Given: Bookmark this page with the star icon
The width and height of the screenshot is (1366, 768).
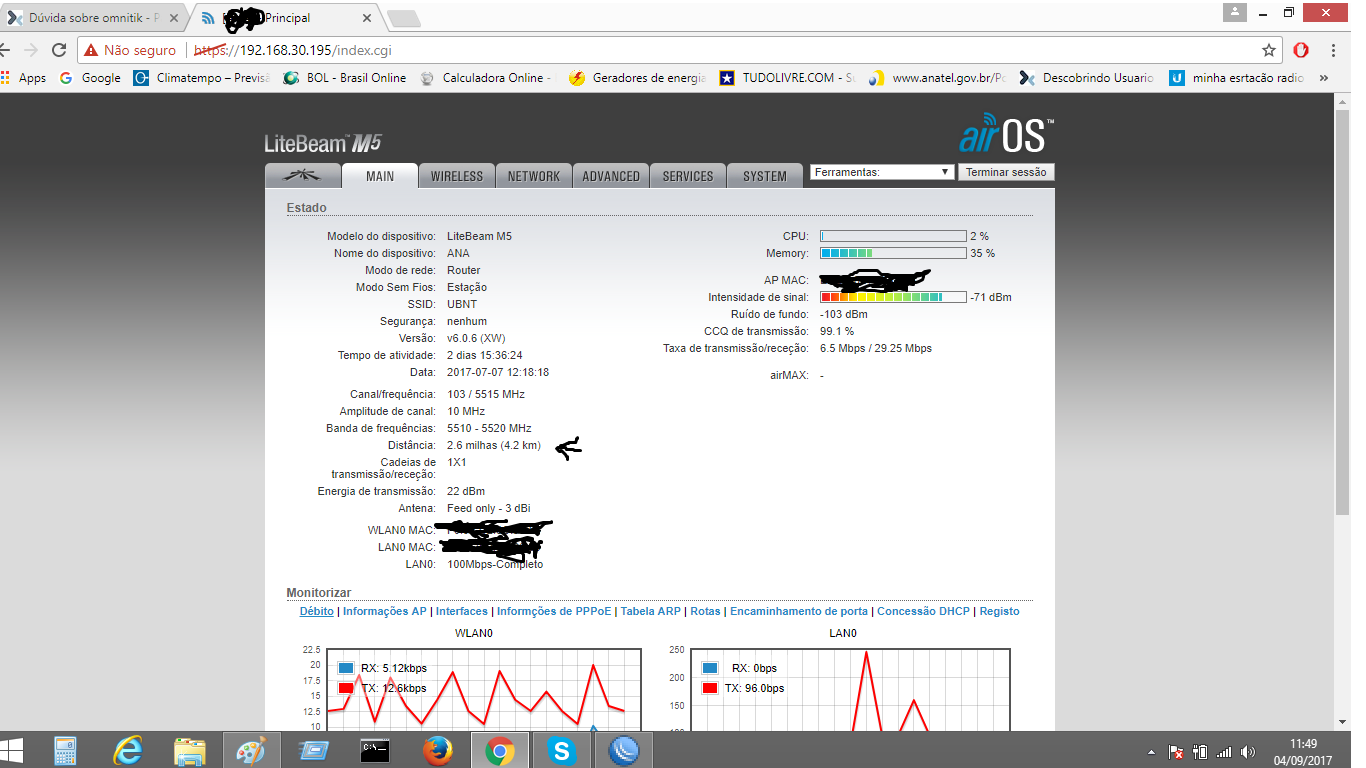Looking at the screenshot, I should click(1269, 50).
